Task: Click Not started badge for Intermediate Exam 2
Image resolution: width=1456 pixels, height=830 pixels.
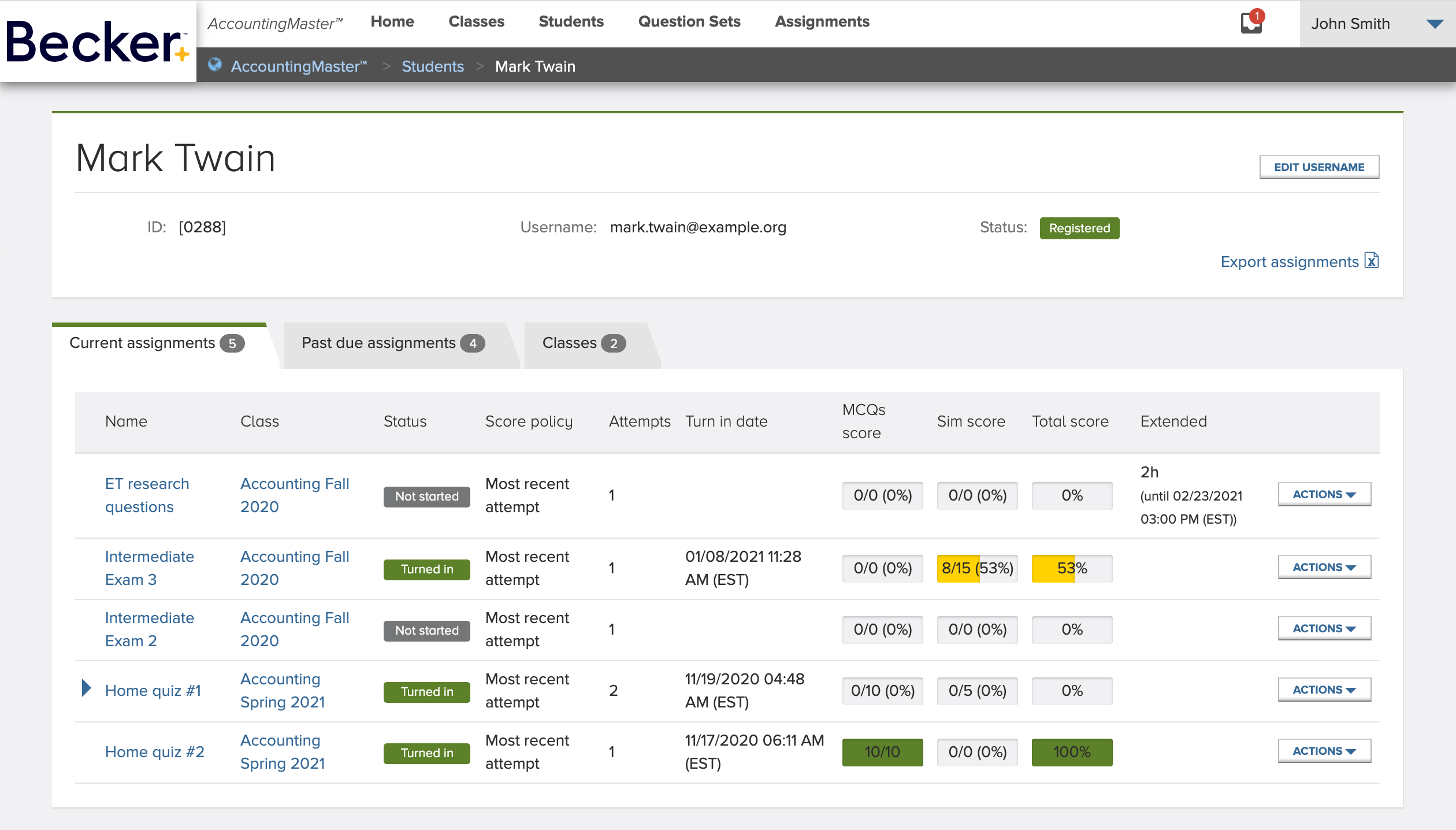Action: click(x=426, y=631)
